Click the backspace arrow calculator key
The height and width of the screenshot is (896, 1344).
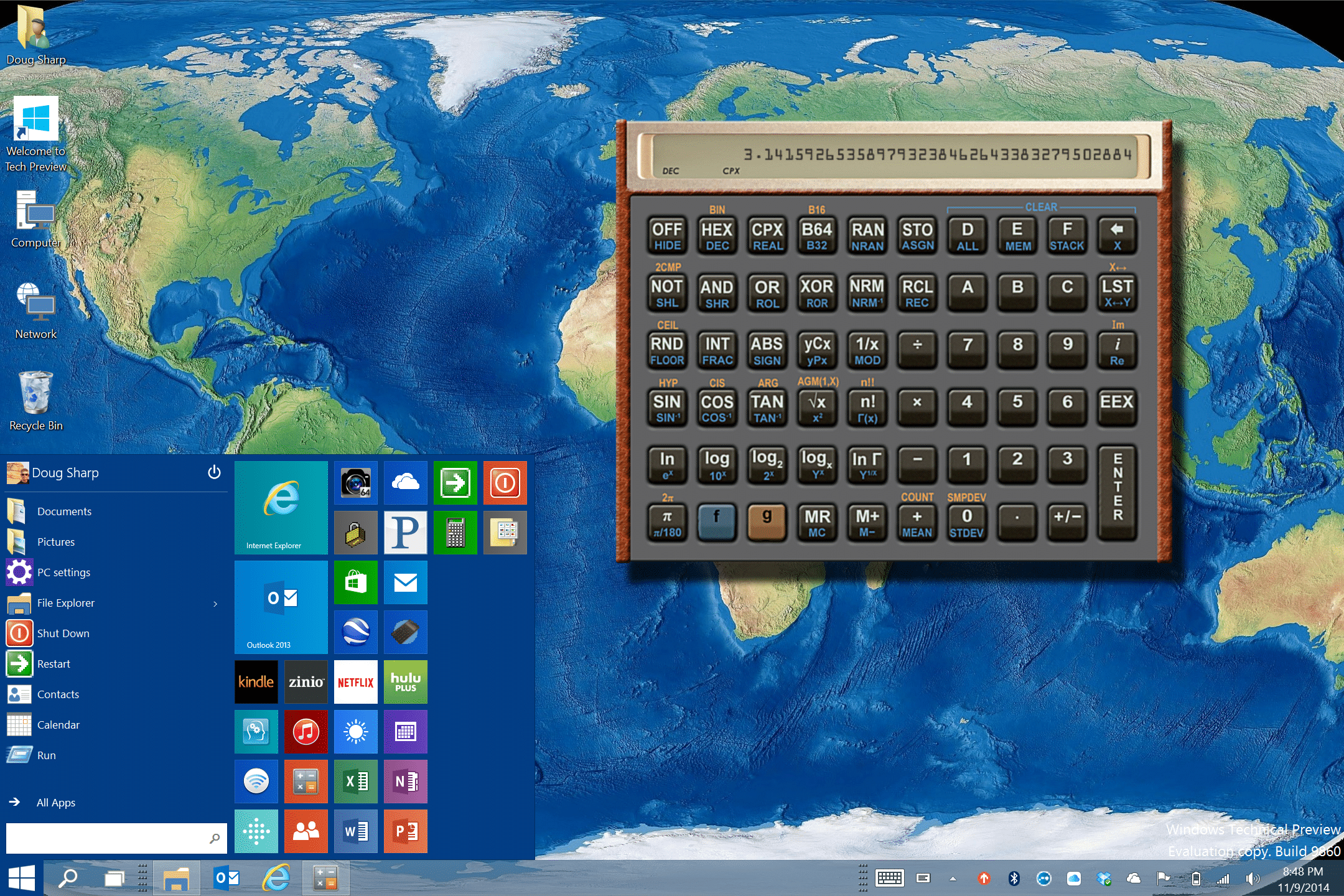pos(1118,236)
